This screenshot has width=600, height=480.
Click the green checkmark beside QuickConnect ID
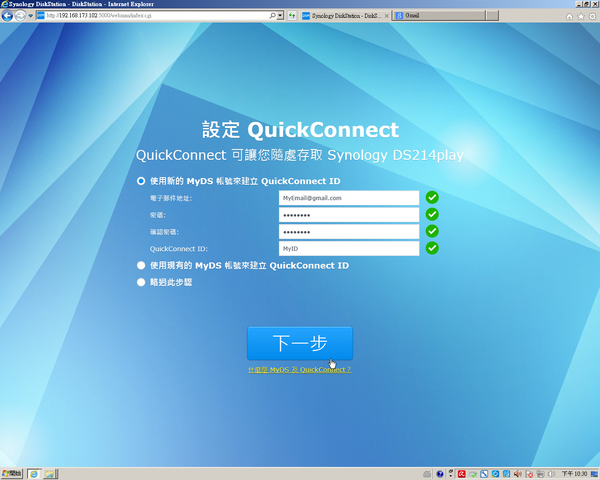(432, 248)
